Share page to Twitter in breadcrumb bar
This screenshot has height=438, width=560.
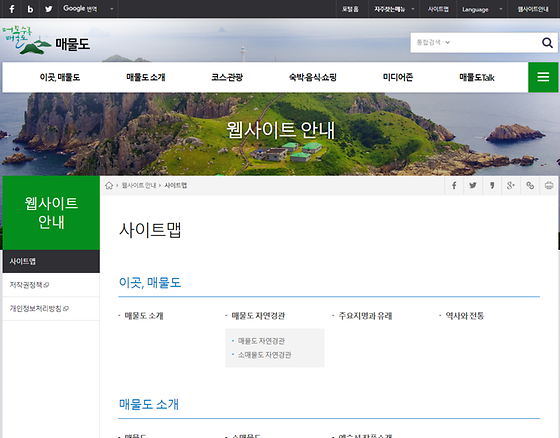pos(473,185)
